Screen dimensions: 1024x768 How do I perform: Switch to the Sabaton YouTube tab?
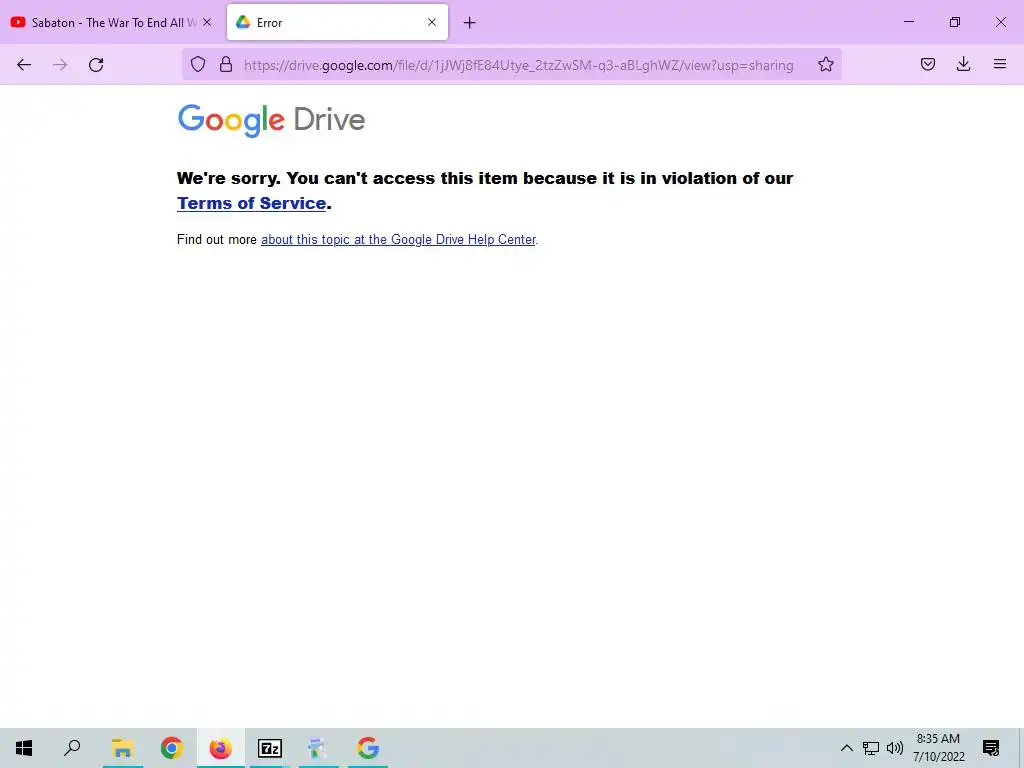pos(112,22)
